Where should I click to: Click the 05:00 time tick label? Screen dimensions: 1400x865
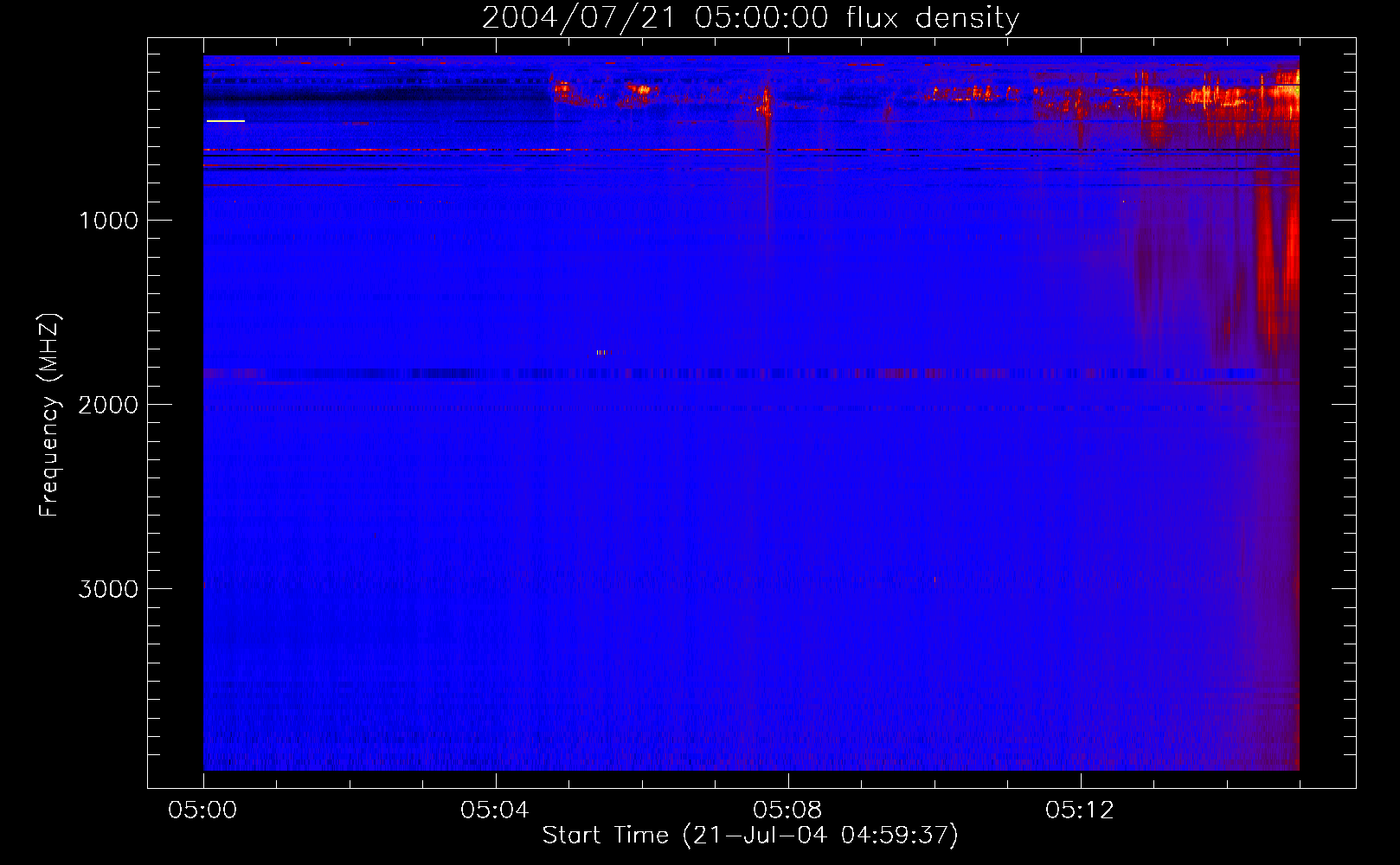203,811
